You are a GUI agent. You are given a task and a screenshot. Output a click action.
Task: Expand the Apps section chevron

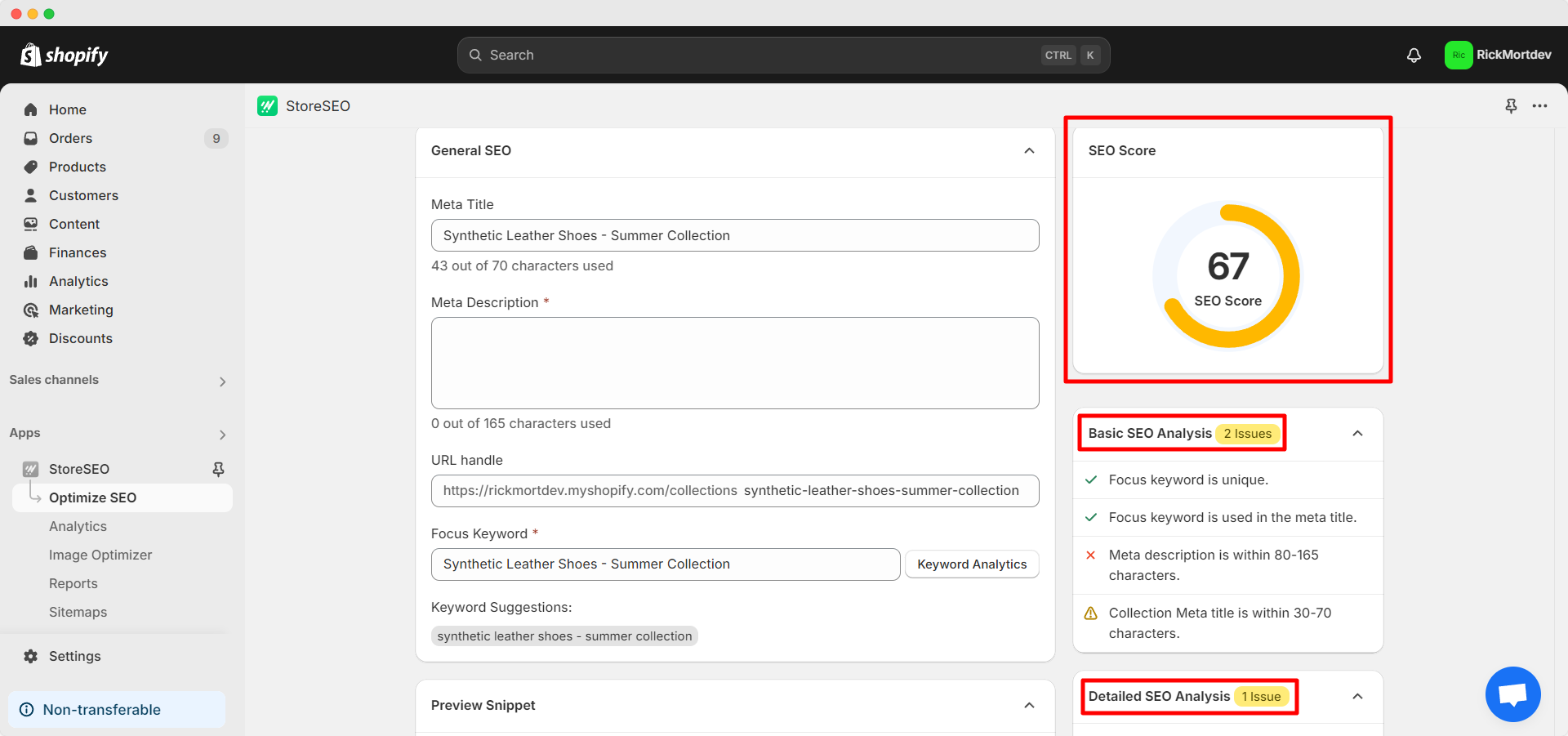click(222, 435)
